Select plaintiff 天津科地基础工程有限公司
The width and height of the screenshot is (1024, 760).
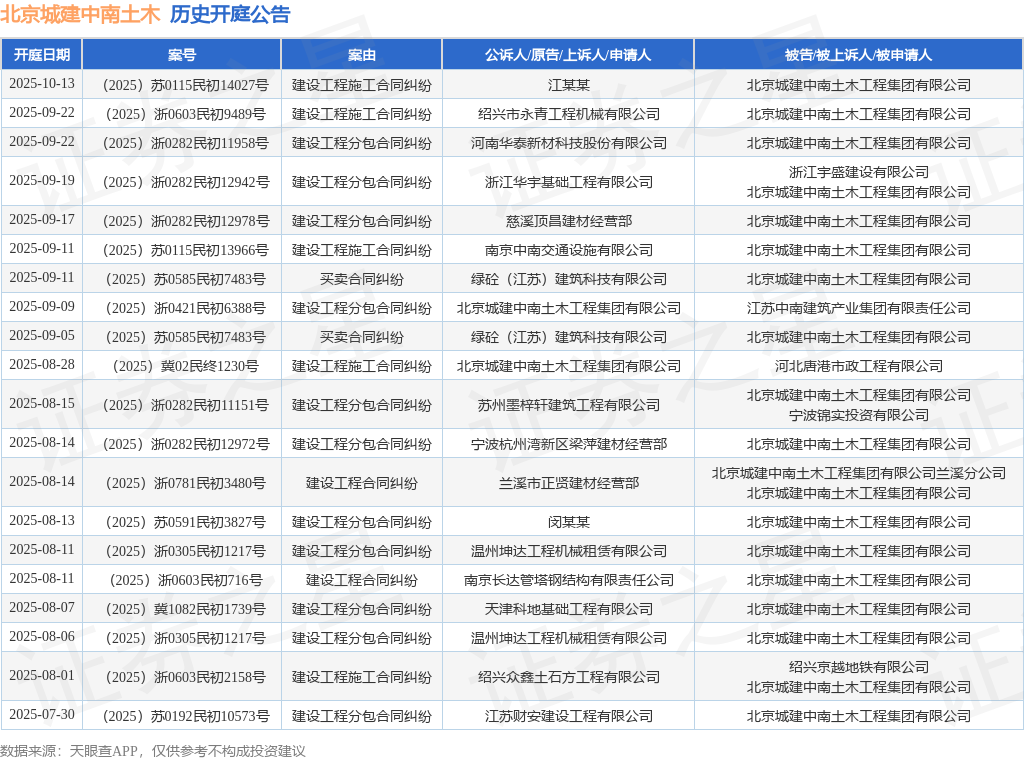tap(568, 609)
